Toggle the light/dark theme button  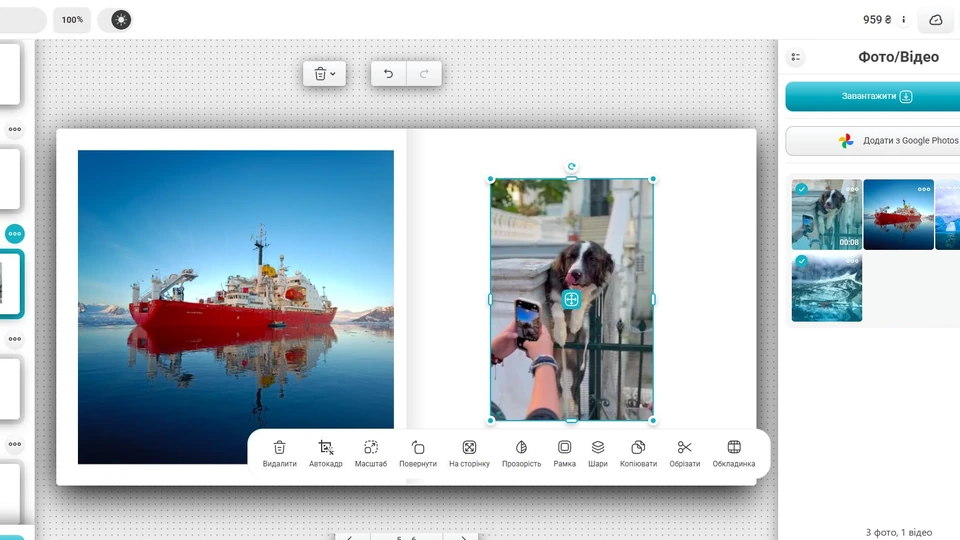(121, 20)
